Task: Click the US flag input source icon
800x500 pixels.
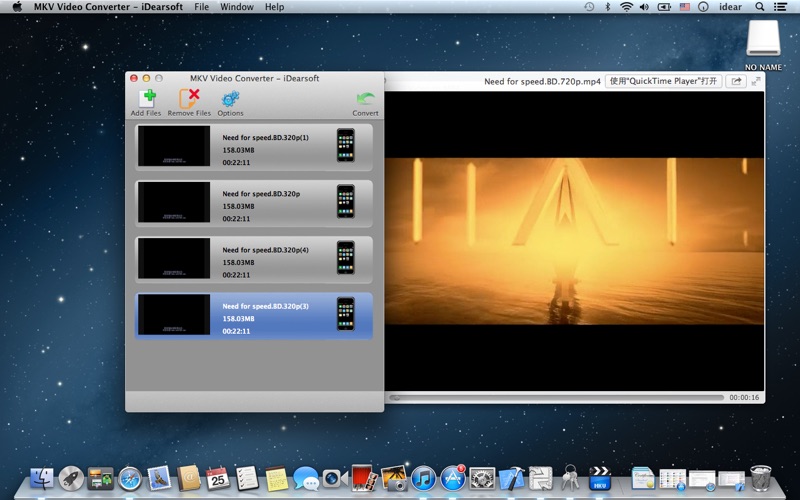Action: 685,7
